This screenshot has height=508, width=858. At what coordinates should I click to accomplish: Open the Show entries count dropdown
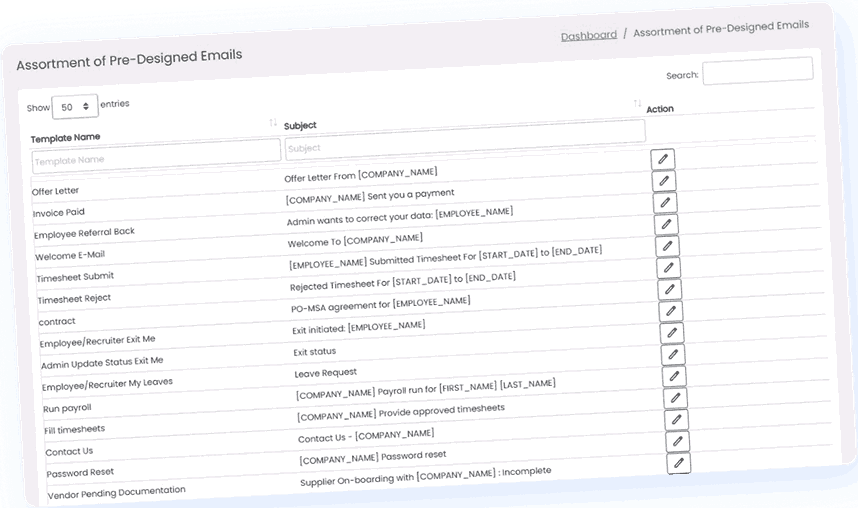click(x=75, y=106)
